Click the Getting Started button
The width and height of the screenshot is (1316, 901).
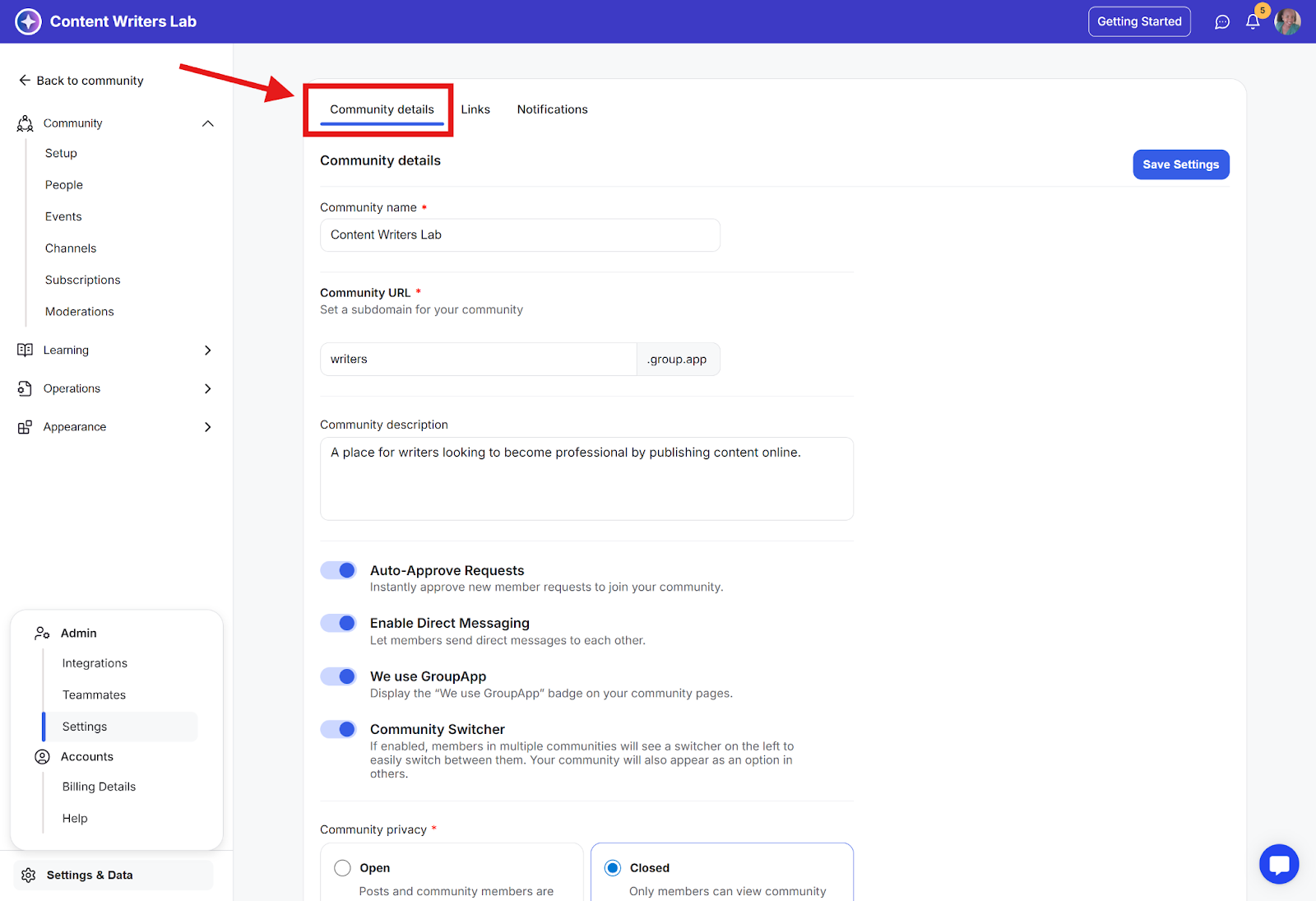[x=1139, y=21]
